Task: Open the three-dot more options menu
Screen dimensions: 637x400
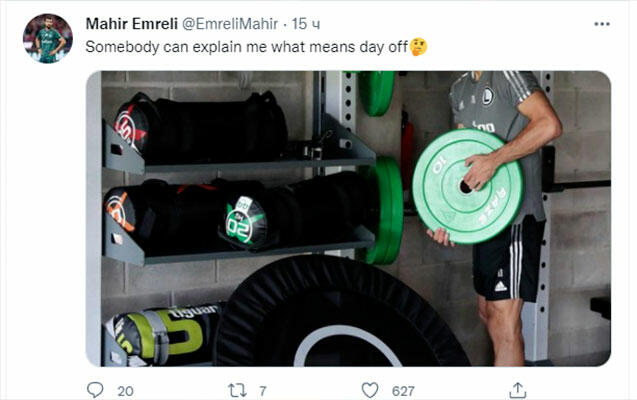Action: point(602,24)
